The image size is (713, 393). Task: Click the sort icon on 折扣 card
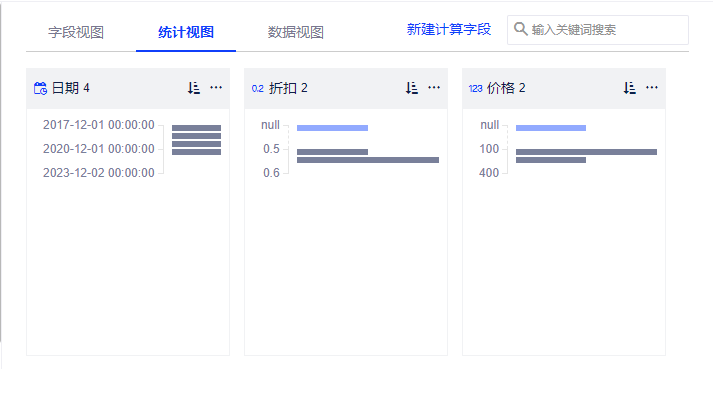(x=412, y=88)
